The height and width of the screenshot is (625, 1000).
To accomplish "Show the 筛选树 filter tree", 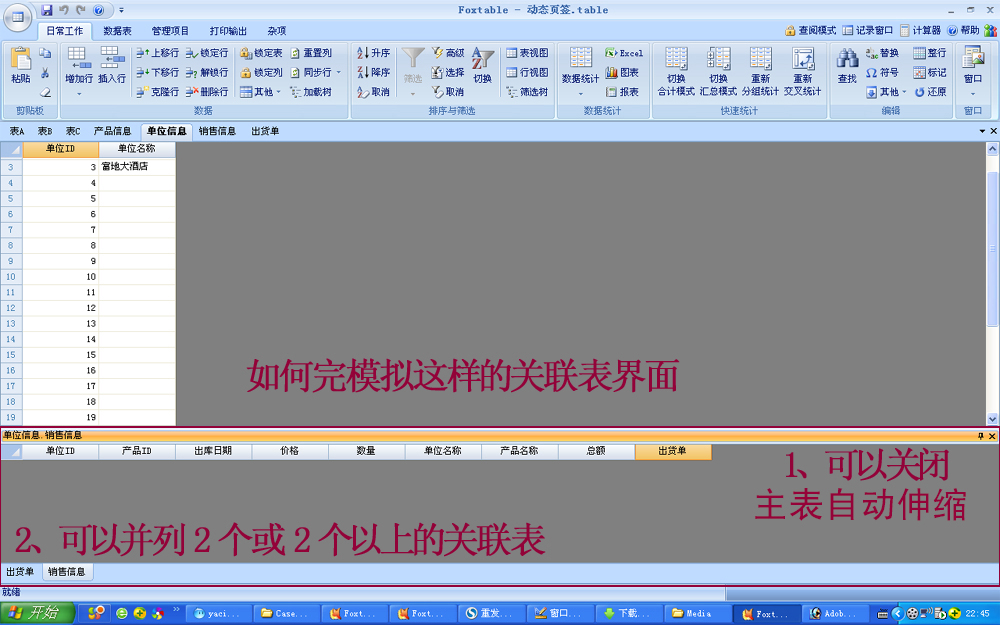I will click(527, 92).
